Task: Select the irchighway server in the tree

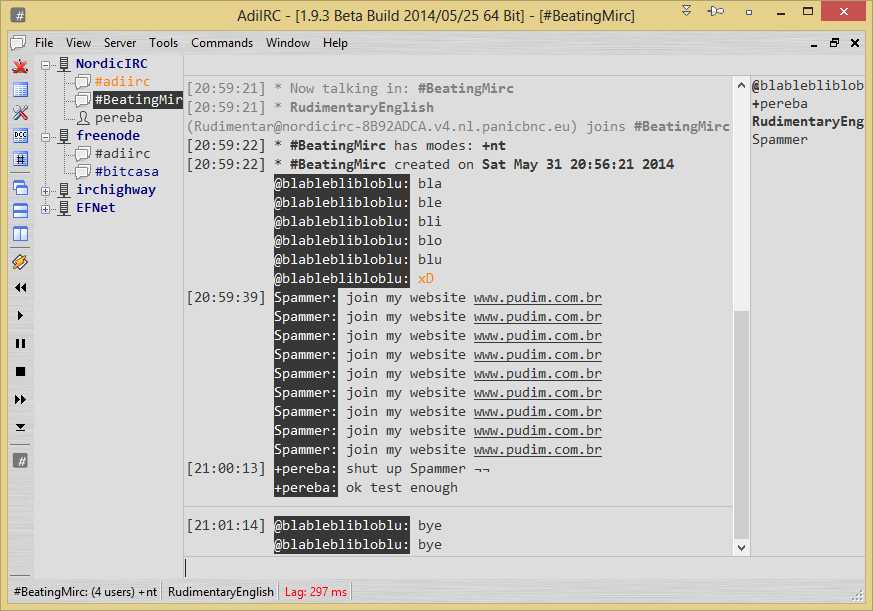Action: click(x=116, y=189)
